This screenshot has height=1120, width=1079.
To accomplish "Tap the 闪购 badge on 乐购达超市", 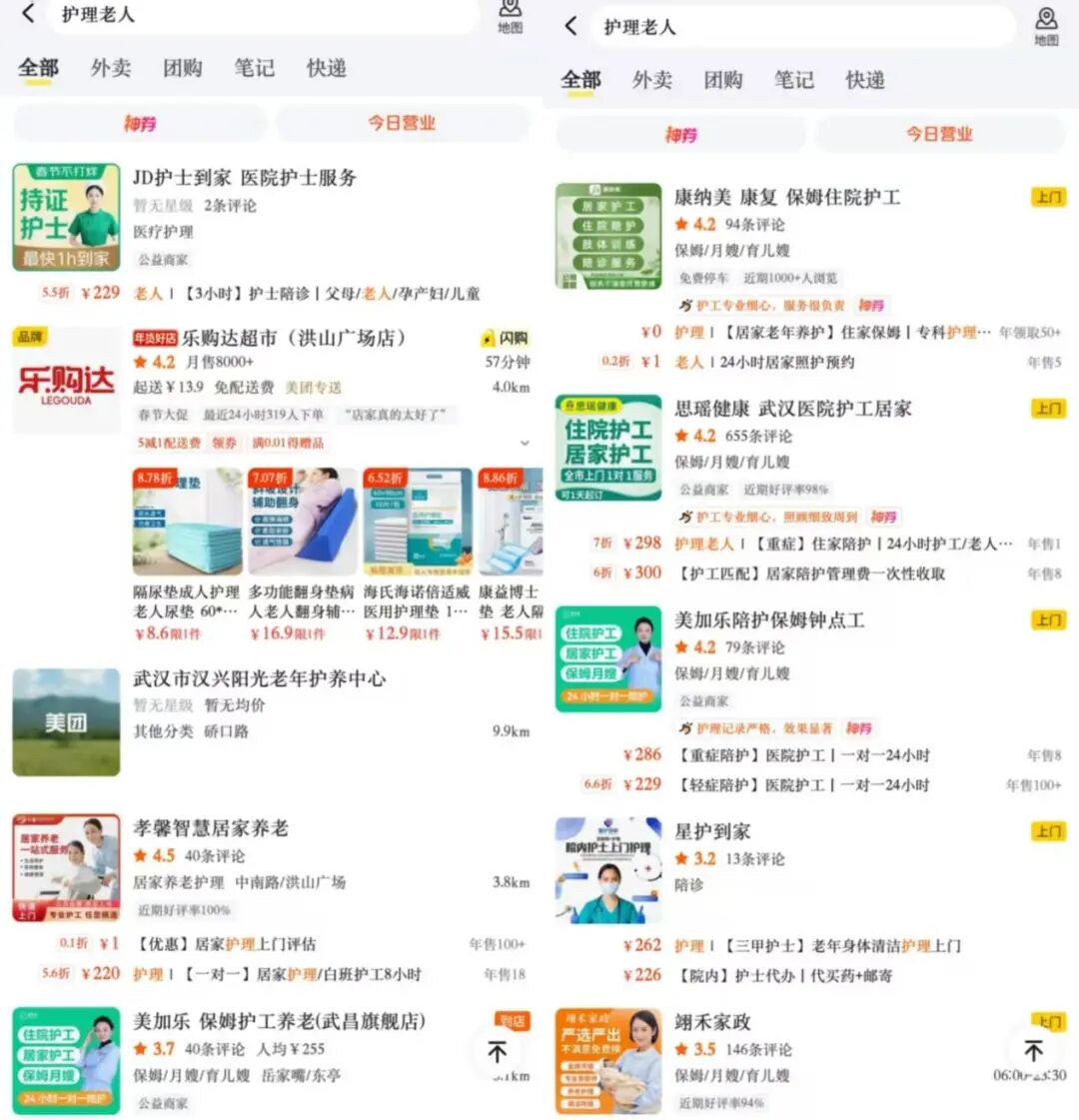I will click(506, 338).
